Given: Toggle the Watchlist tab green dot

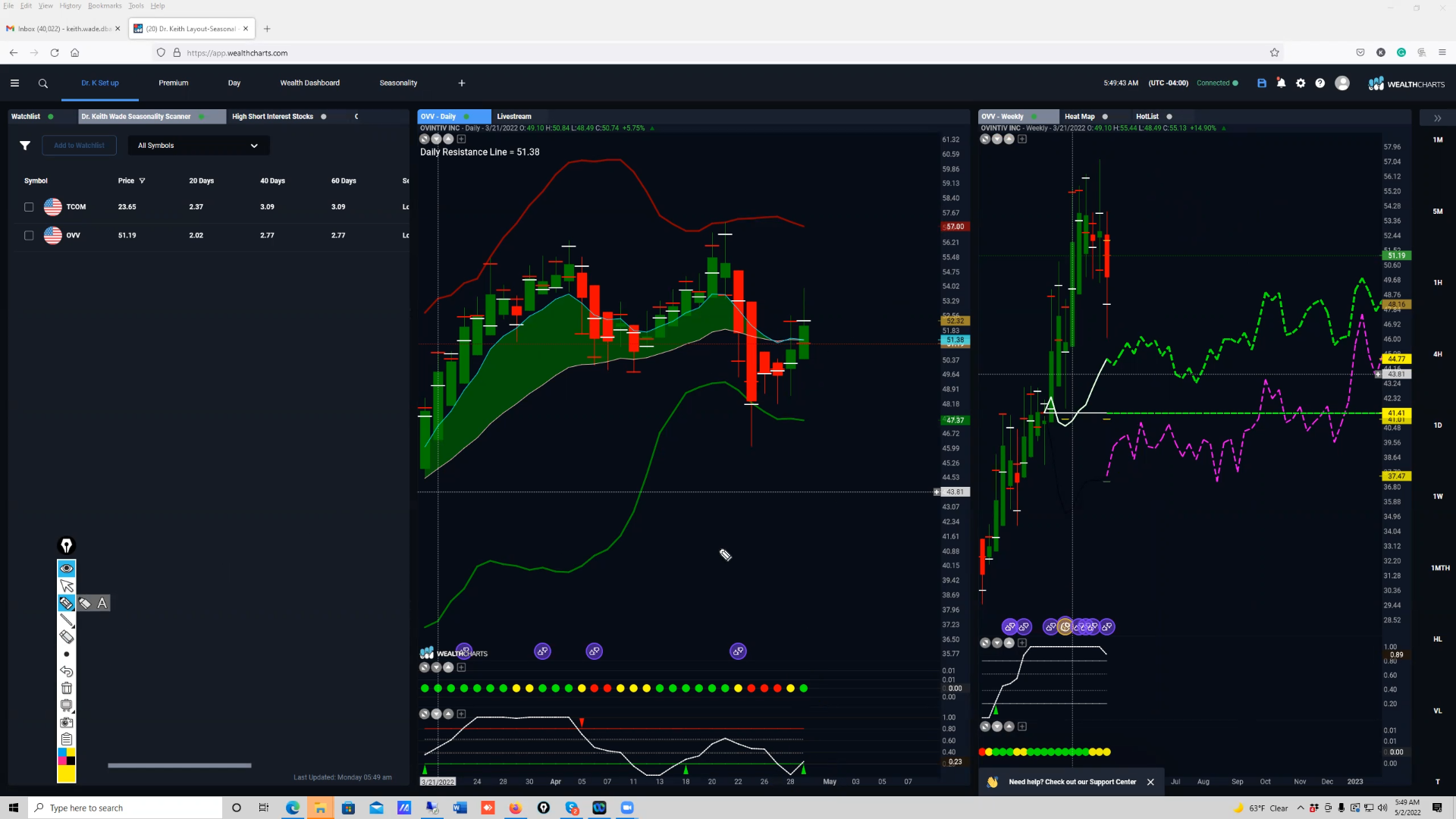Looking at the screenshot, I should (51, 117).
